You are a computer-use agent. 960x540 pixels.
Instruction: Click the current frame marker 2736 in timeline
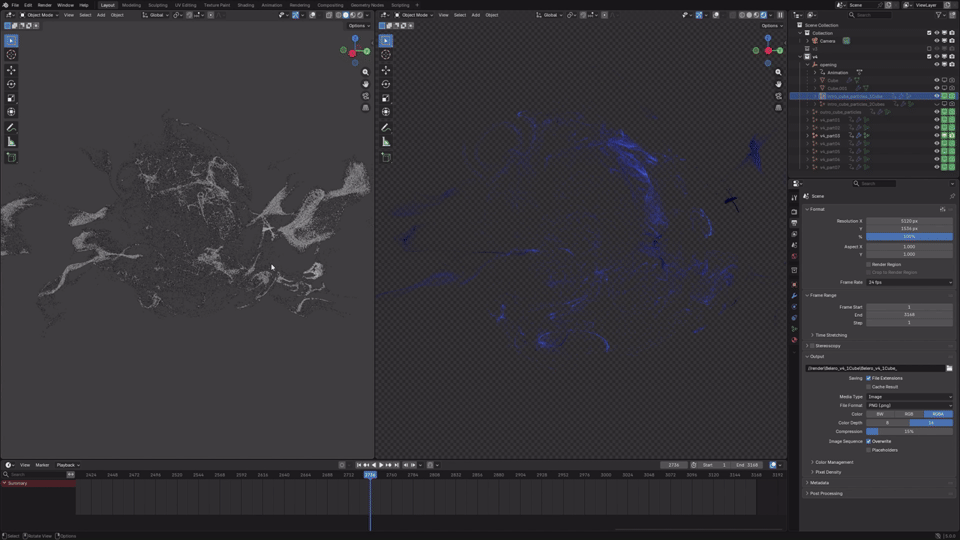(370, 475)
